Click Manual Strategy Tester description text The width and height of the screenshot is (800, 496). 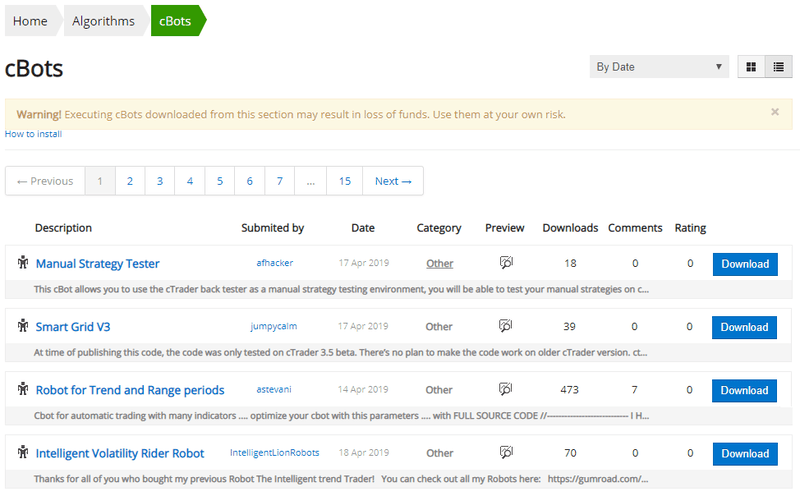[x=341, y=289]
